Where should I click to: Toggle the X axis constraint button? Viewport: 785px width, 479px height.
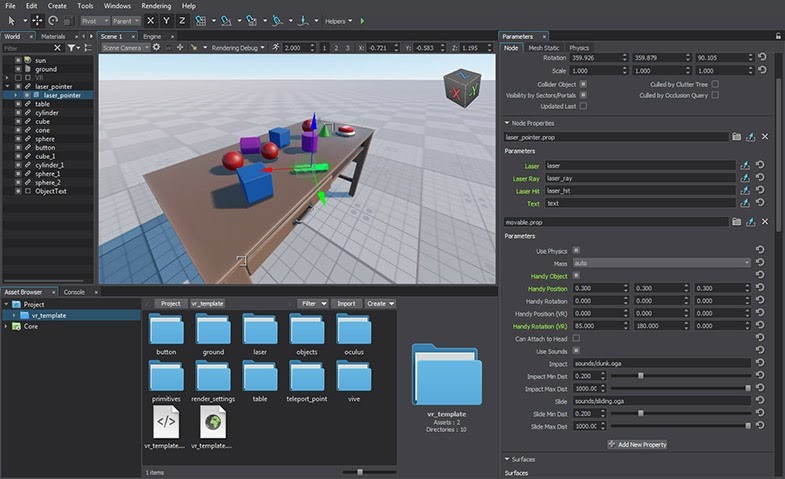click(151, 20)
